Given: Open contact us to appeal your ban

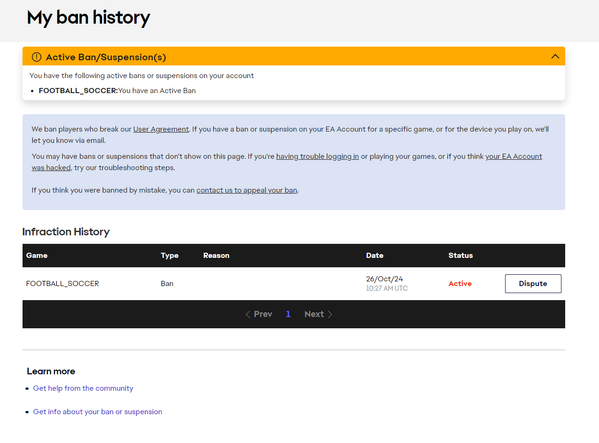Looking at the screenshot, I should (247, 190).
